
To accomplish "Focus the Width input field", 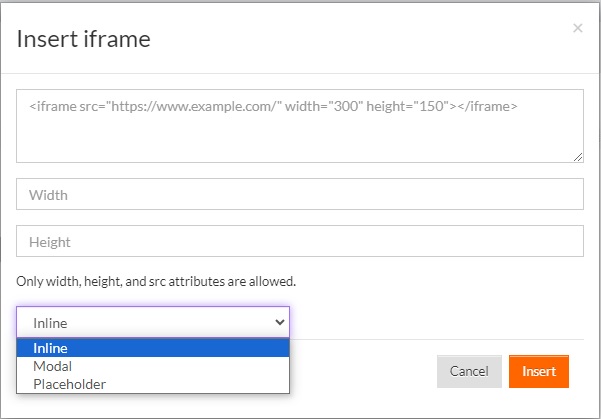I will [300, 194].
